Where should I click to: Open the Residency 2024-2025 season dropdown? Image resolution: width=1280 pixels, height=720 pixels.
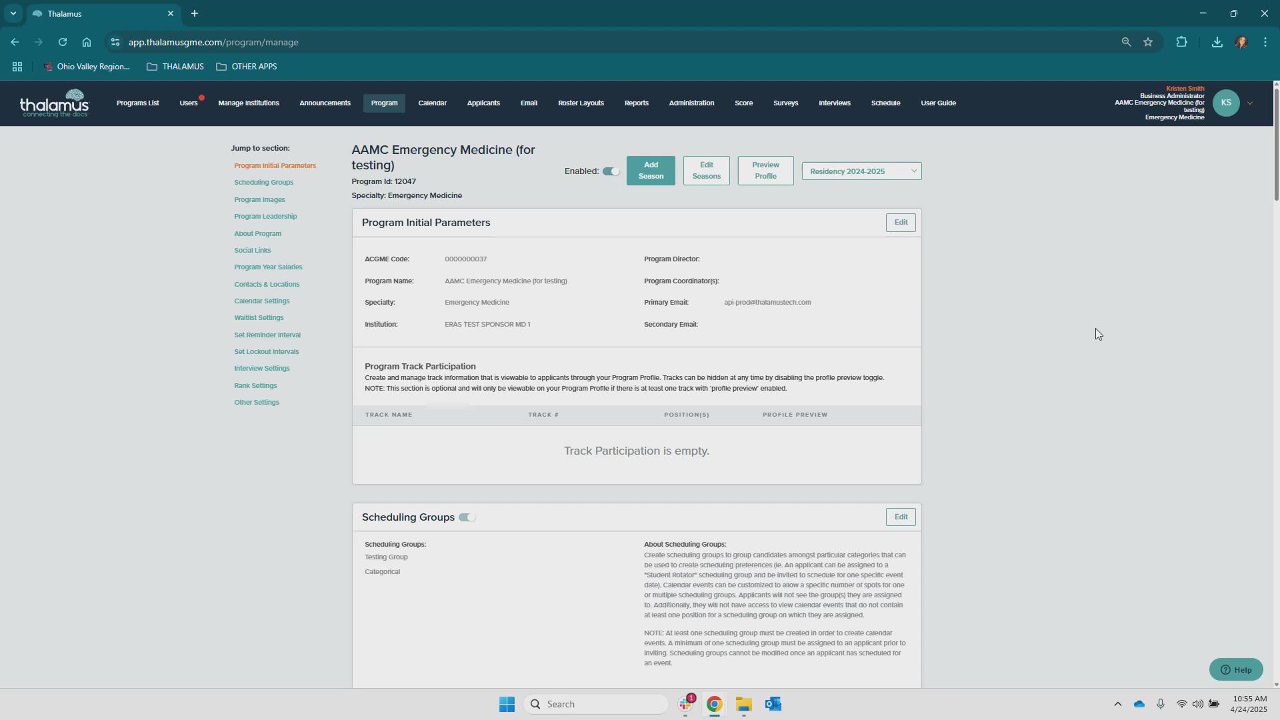coord(861,171)
